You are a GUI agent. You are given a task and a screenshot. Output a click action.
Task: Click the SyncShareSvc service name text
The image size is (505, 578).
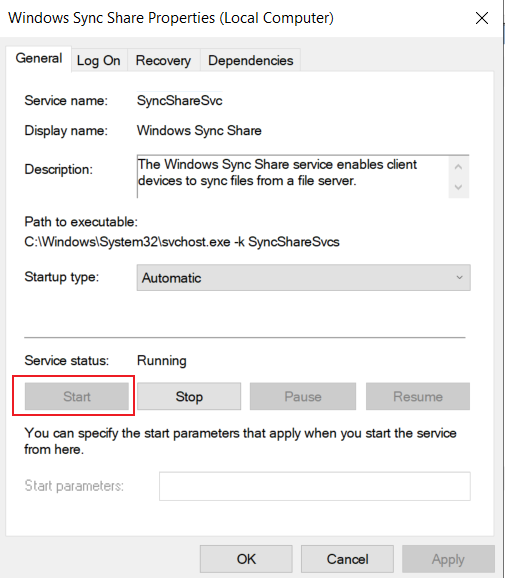(180, 101)
